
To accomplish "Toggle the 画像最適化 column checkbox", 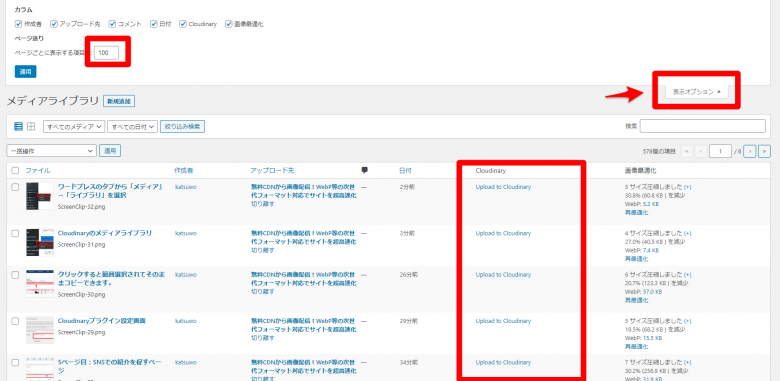I will (229, 24).
